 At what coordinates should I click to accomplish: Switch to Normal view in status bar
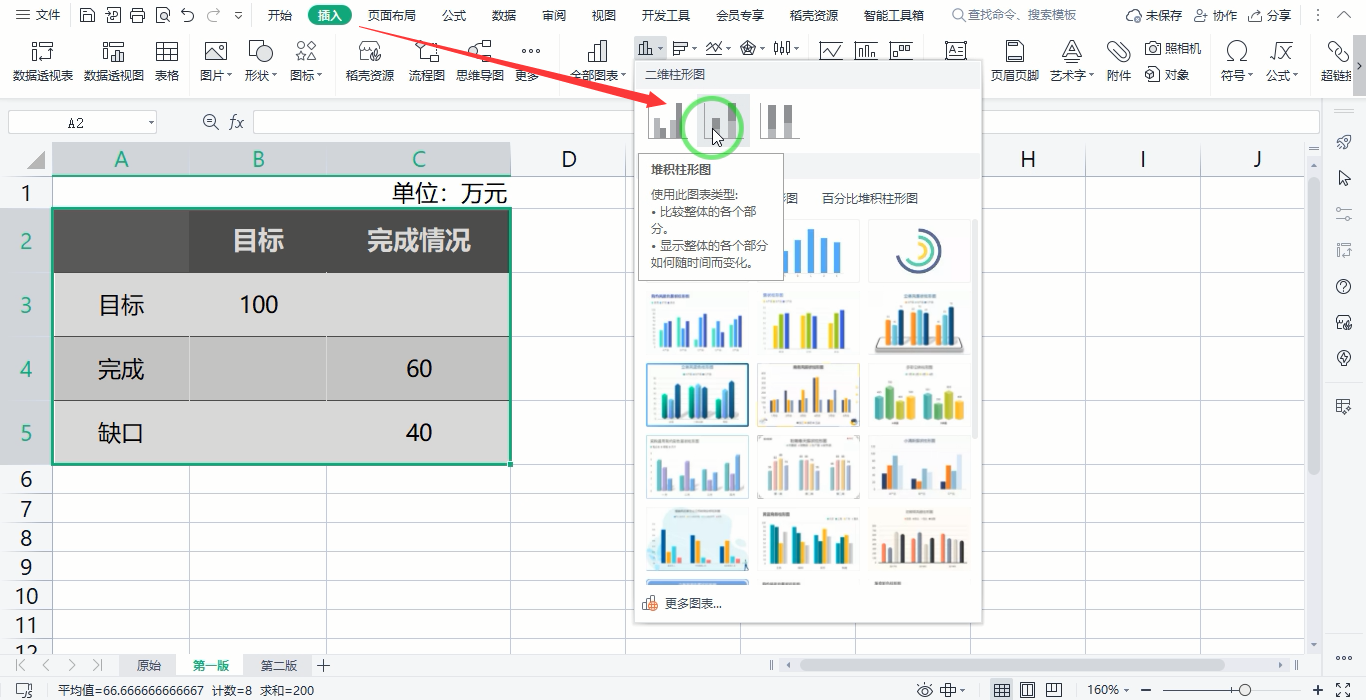coord(1001,690)
